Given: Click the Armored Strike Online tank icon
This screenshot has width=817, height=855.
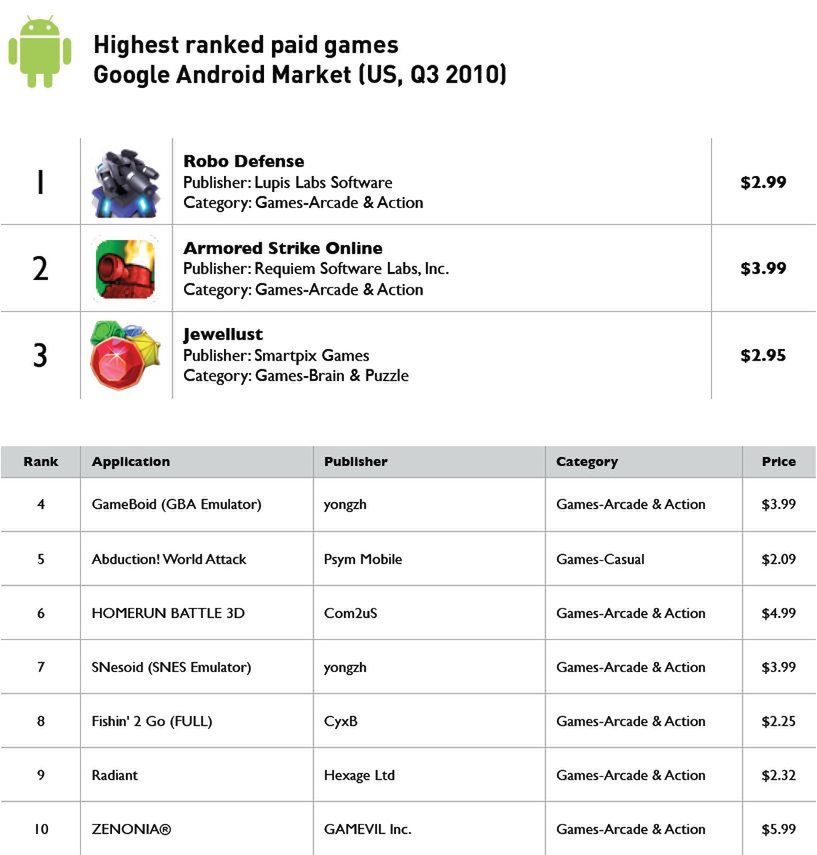Looking at the screenshot, I should pyautogui.click(x=126, y=269).
